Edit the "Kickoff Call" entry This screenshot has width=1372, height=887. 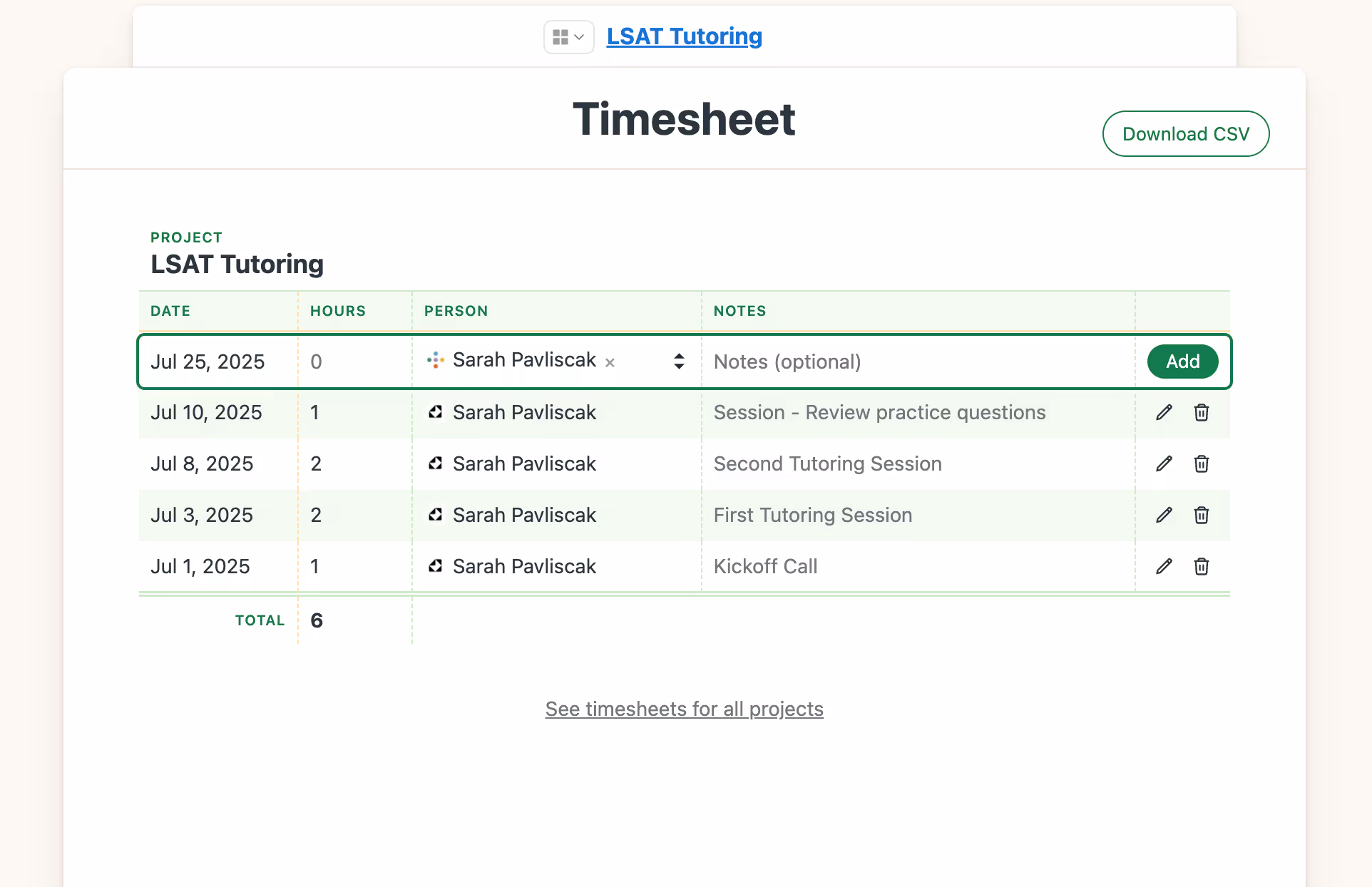(1164, 566)
